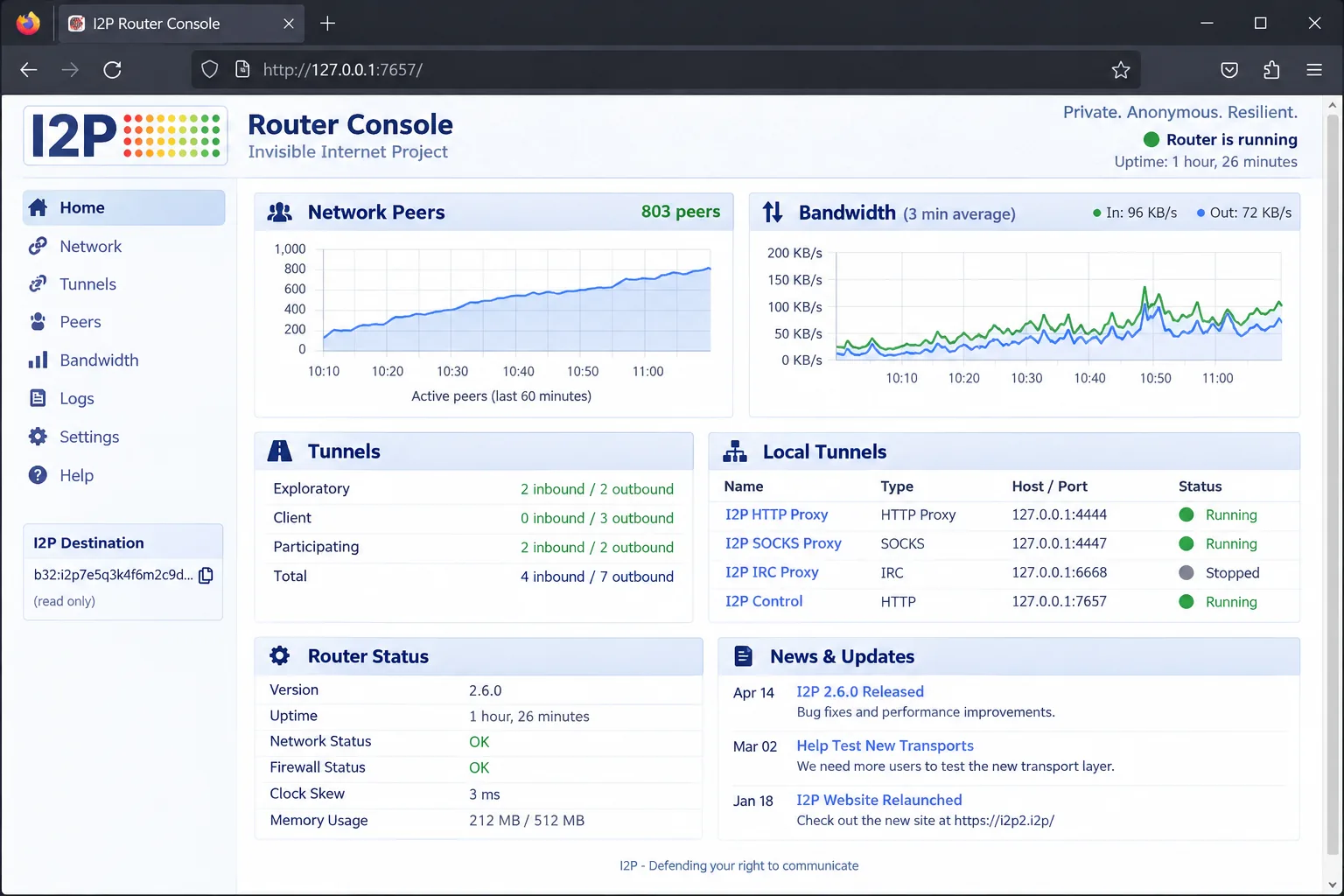Click the Bandwidth up-down arrows icon

(x=773, y=212)
